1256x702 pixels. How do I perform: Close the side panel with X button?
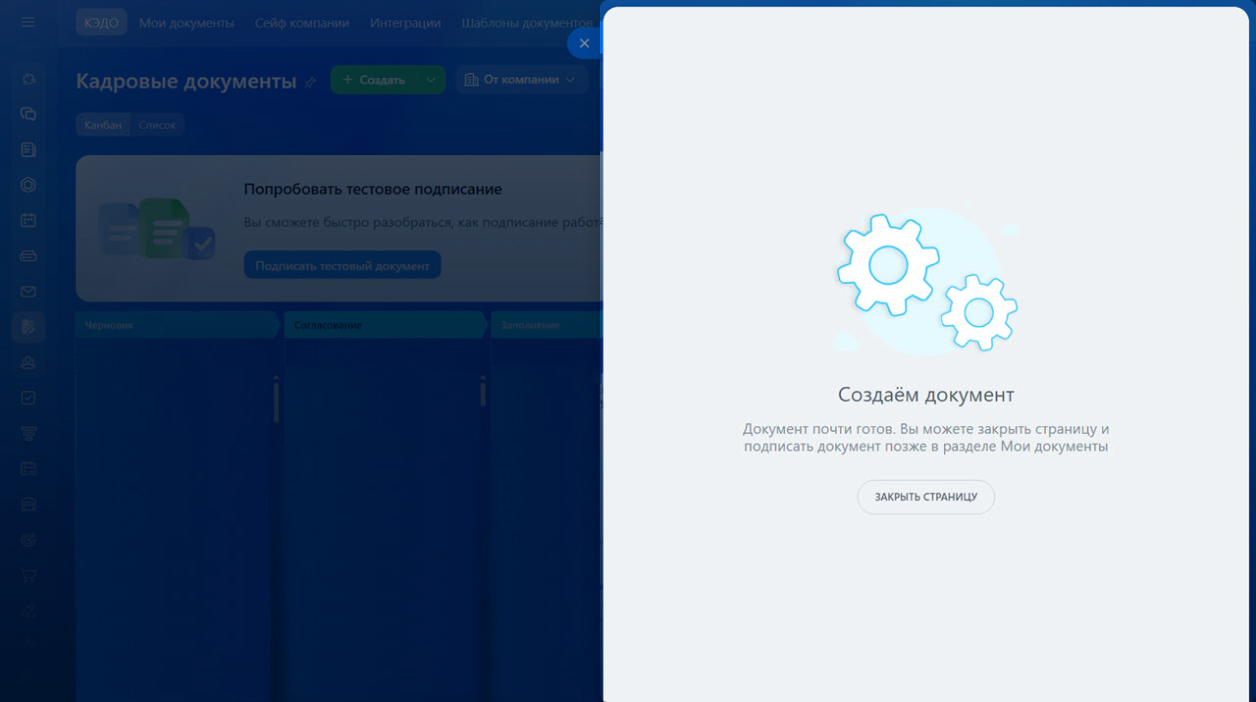point(584,43)
